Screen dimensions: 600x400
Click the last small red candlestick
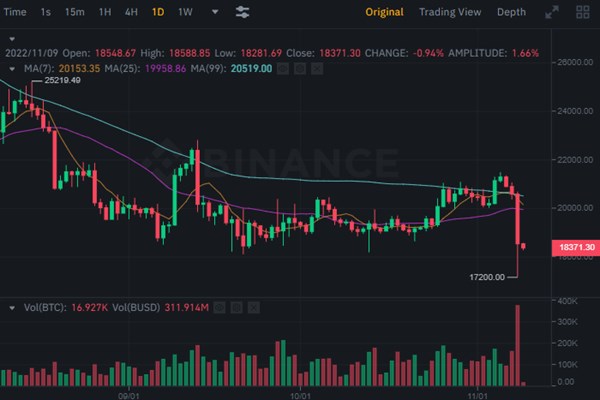(x=523, y=247)
